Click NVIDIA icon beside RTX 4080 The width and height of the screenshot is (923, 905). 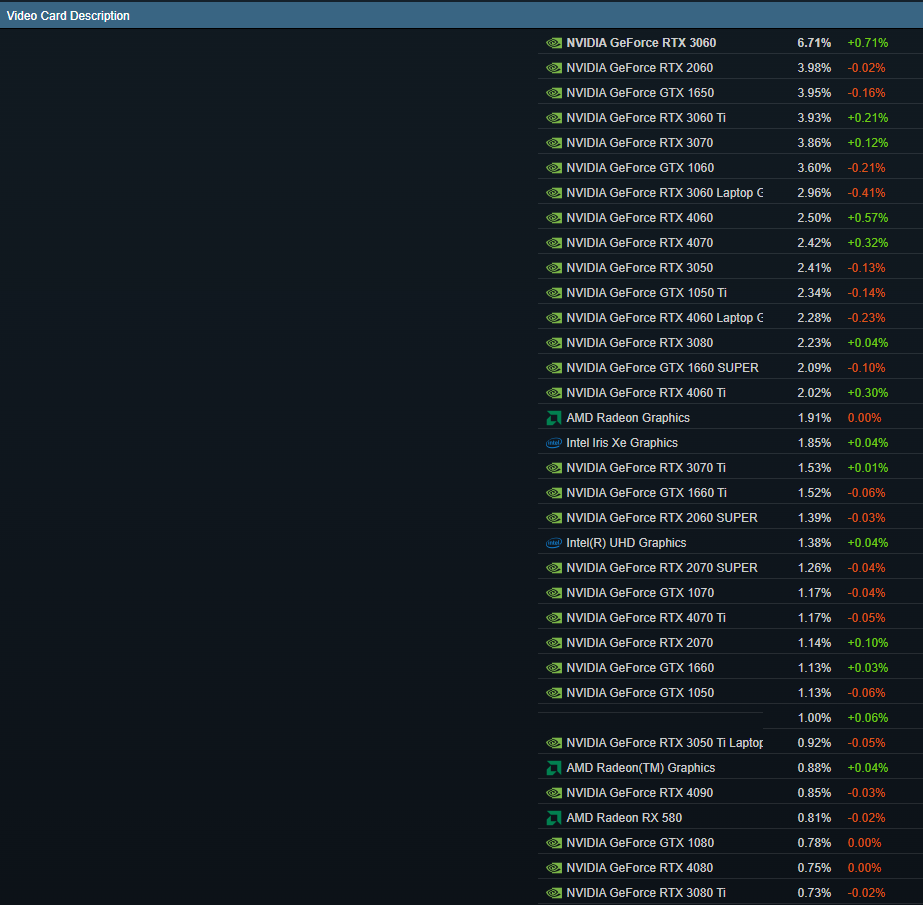click(x=554, y=868)
